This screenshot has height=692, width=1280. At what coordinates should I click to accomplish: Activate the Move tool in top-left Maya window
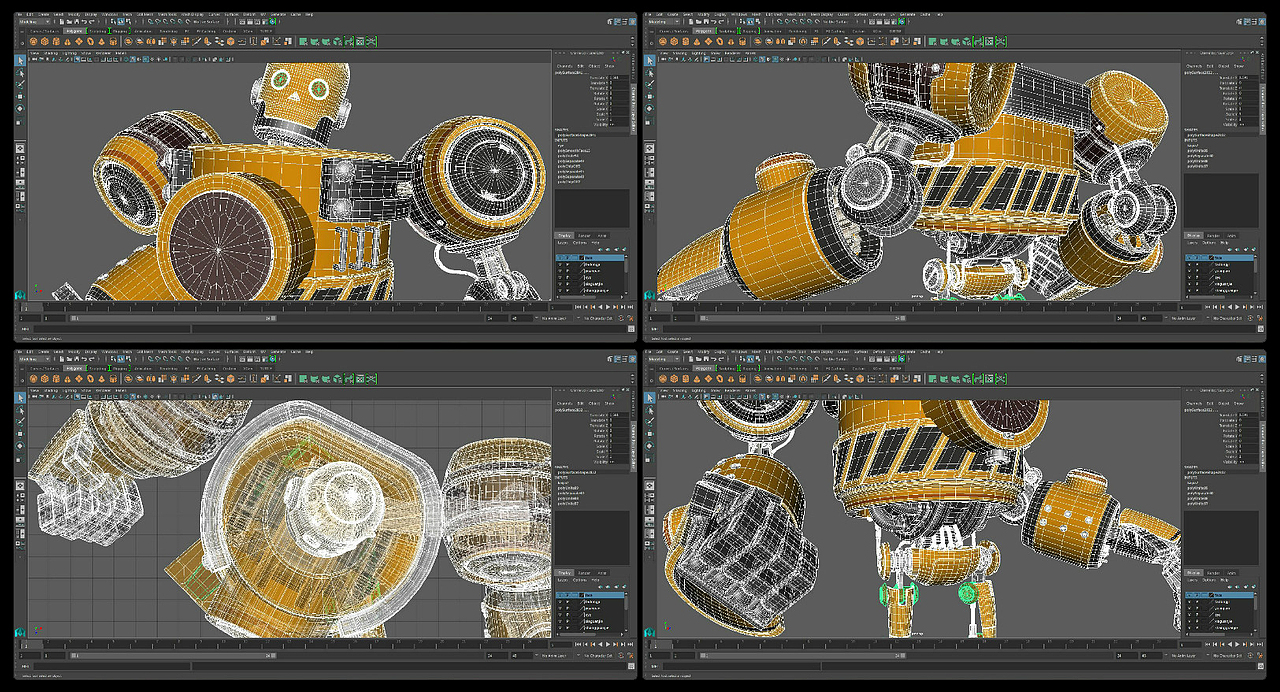pyautogui.click(x=20, y=97)
